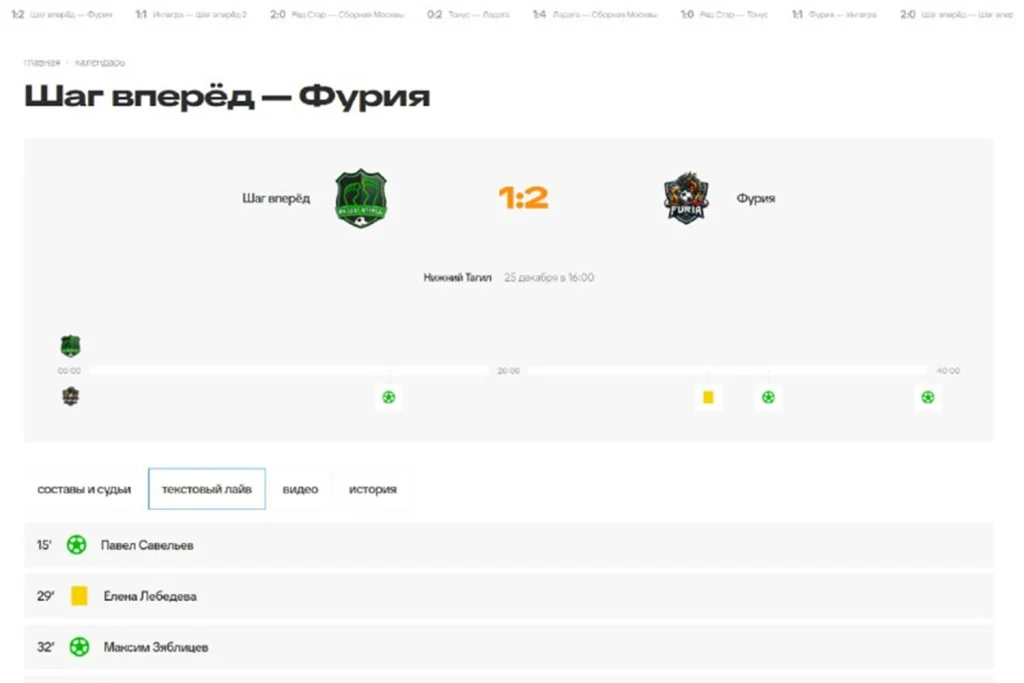Select the текстовый лайв tab
1024x683 pixels.
[x=206, y=489]
